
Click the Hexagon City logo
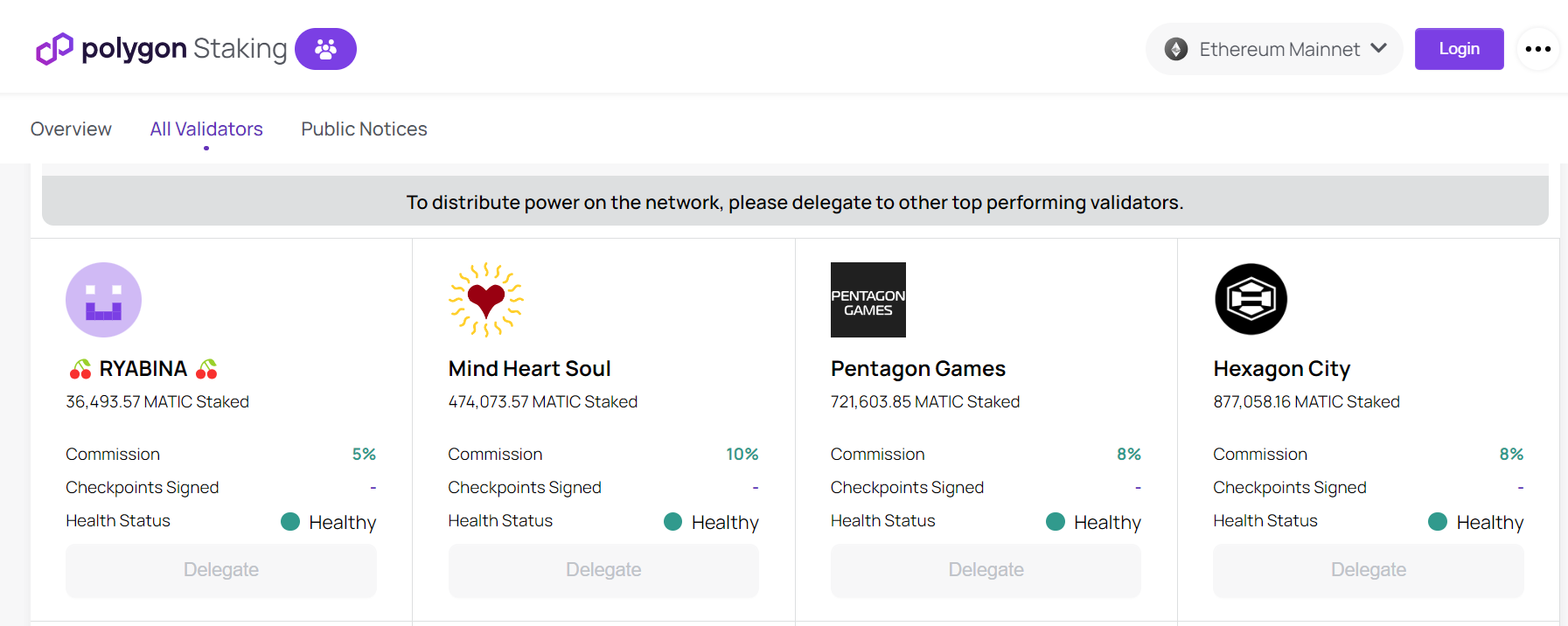point(1251,300)
